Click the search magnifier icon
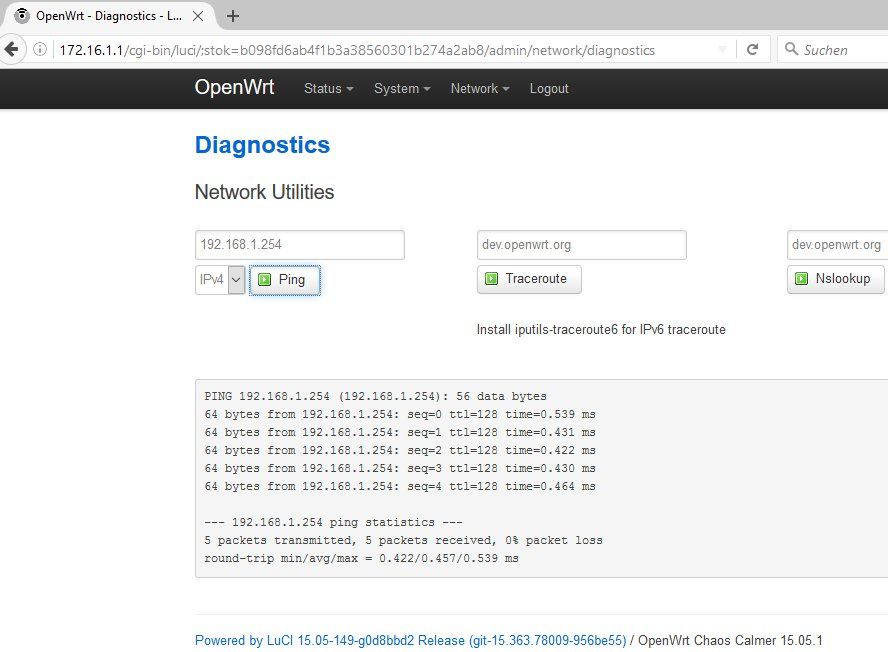 [791, 49]
